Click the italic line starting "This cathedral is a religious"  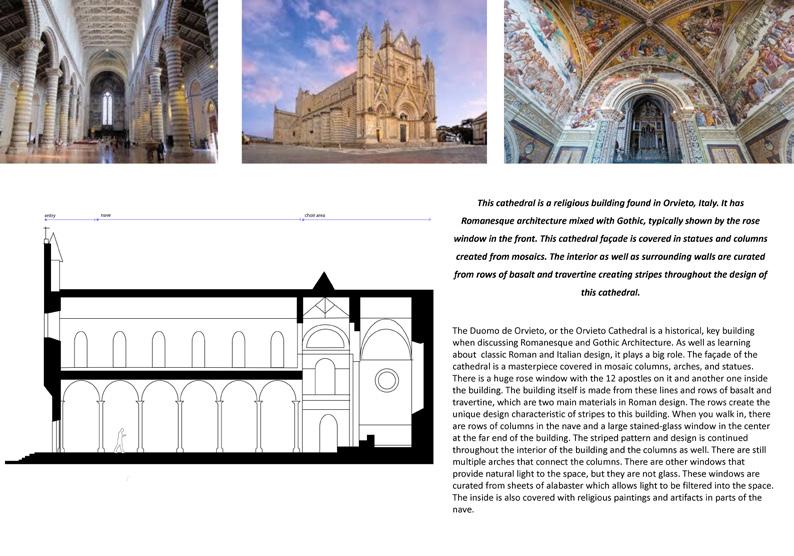point(610,203)
